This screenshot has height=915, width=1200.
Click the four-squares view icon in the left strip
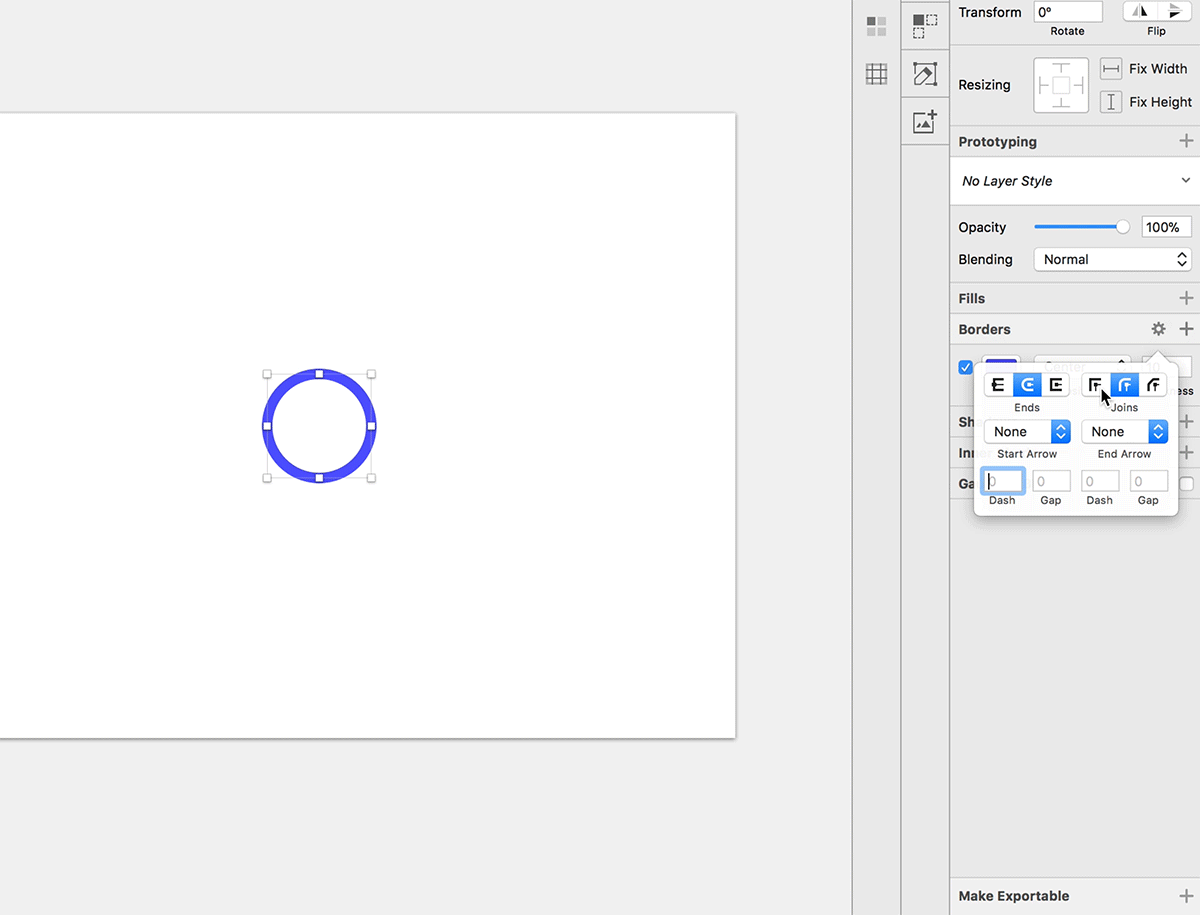[x=876, y=26]
